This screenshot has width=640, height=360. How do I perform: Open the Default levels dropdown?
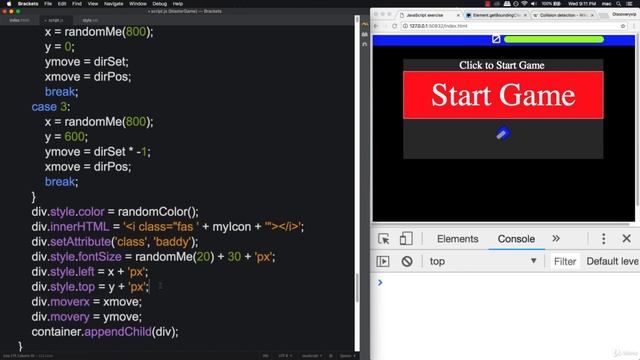612,261
